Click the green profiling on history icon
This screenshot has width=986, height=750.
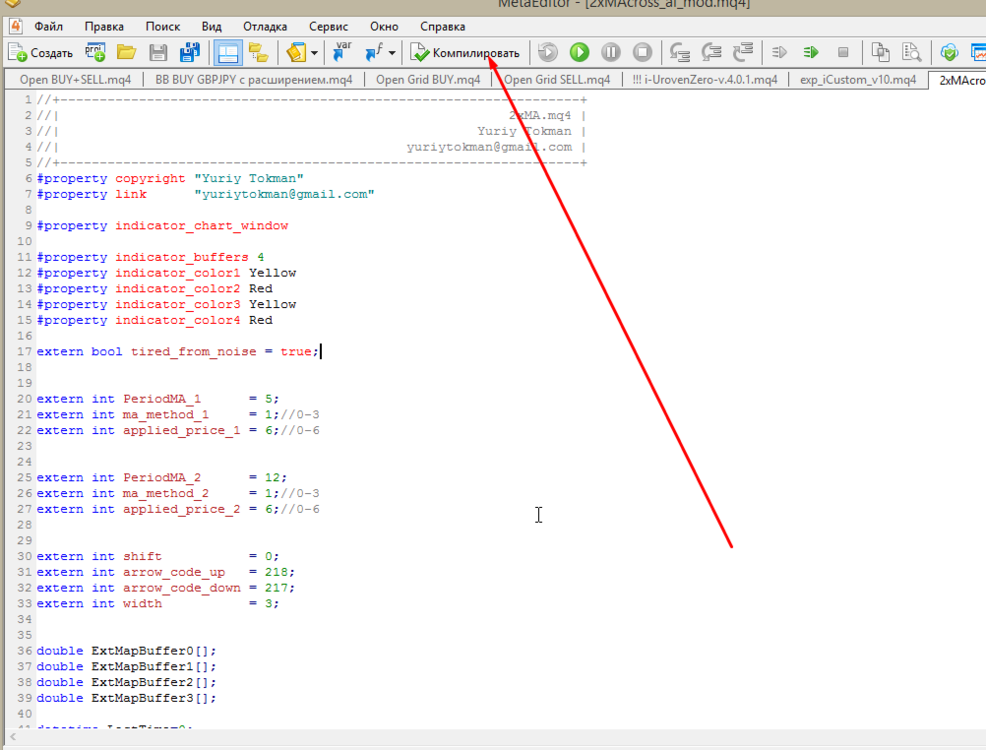pos(811,52)
